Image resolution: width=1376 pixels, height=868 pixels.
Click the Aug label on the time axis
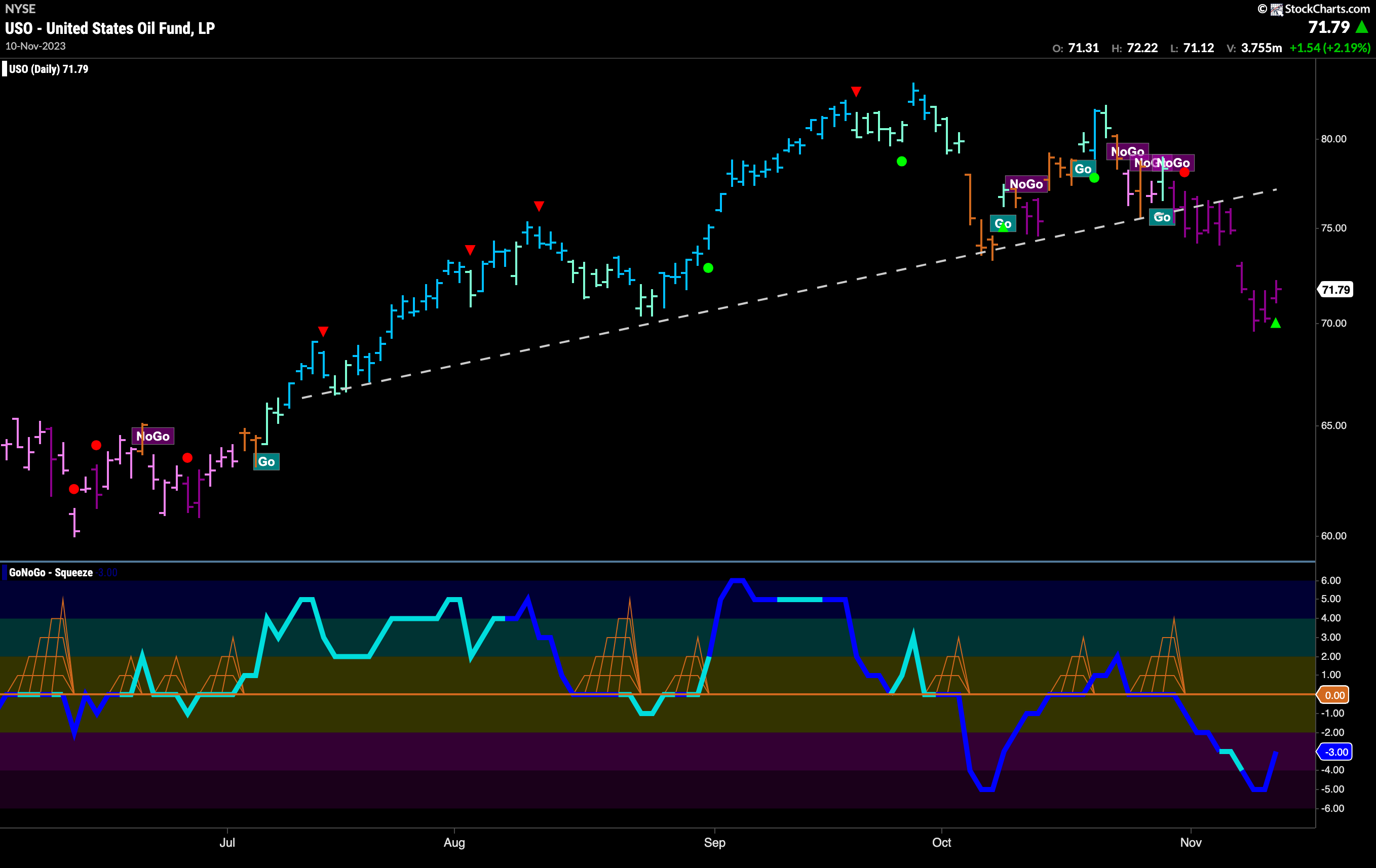coord(454,842)
